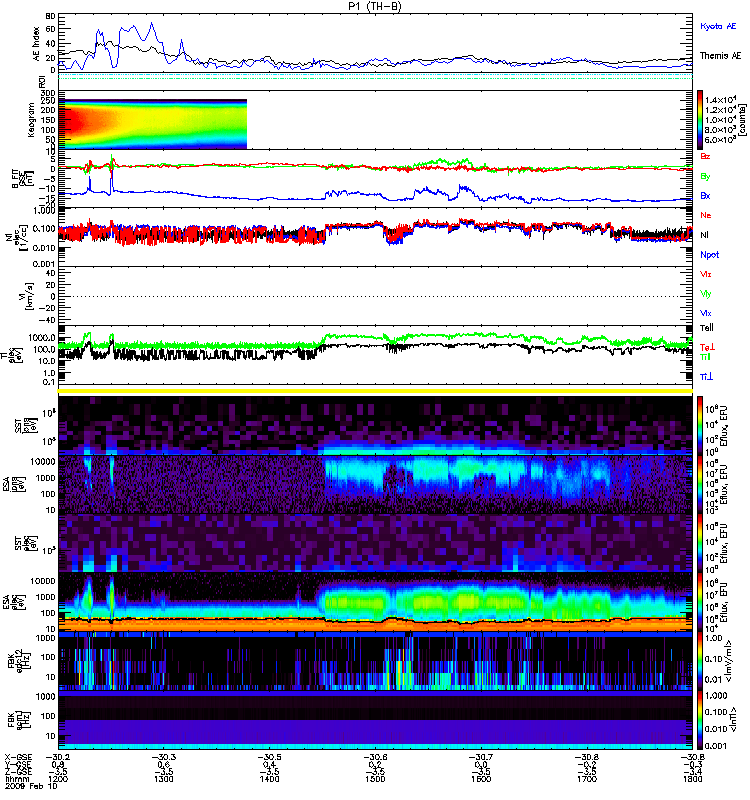Image resolution: width=750 pixels, height=800 pixels.
Task: Click the 1500 time tick label
Action: click(375, 779)
